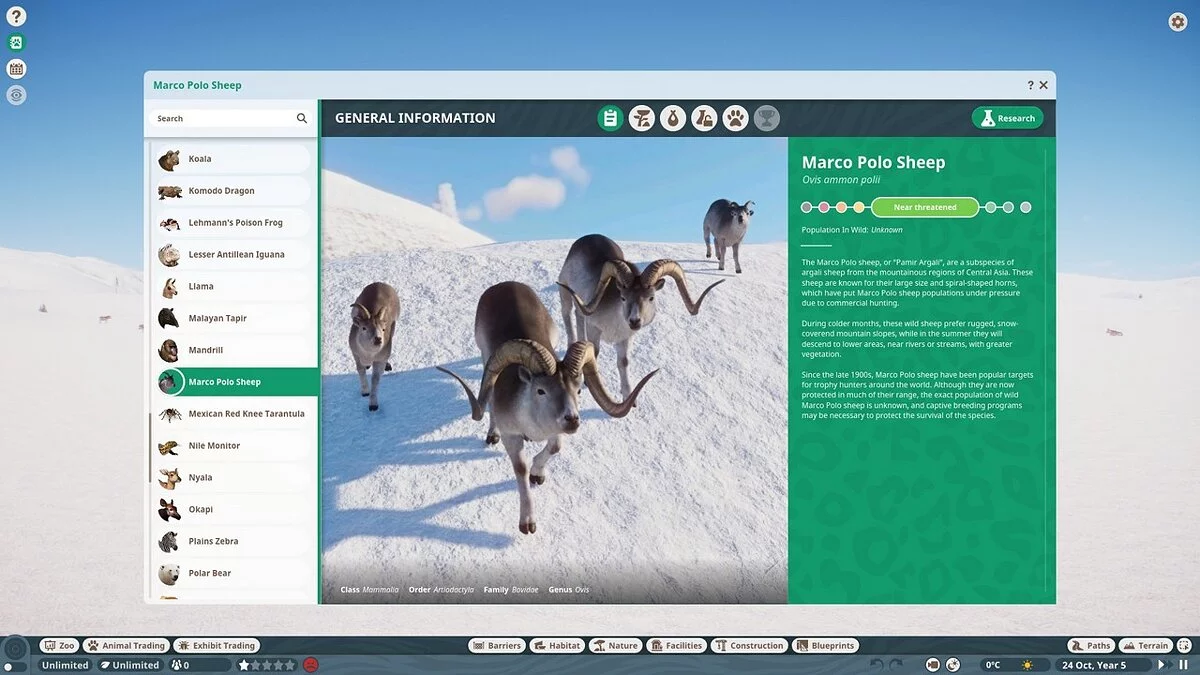Click the magnifying glass search icon

302,118
